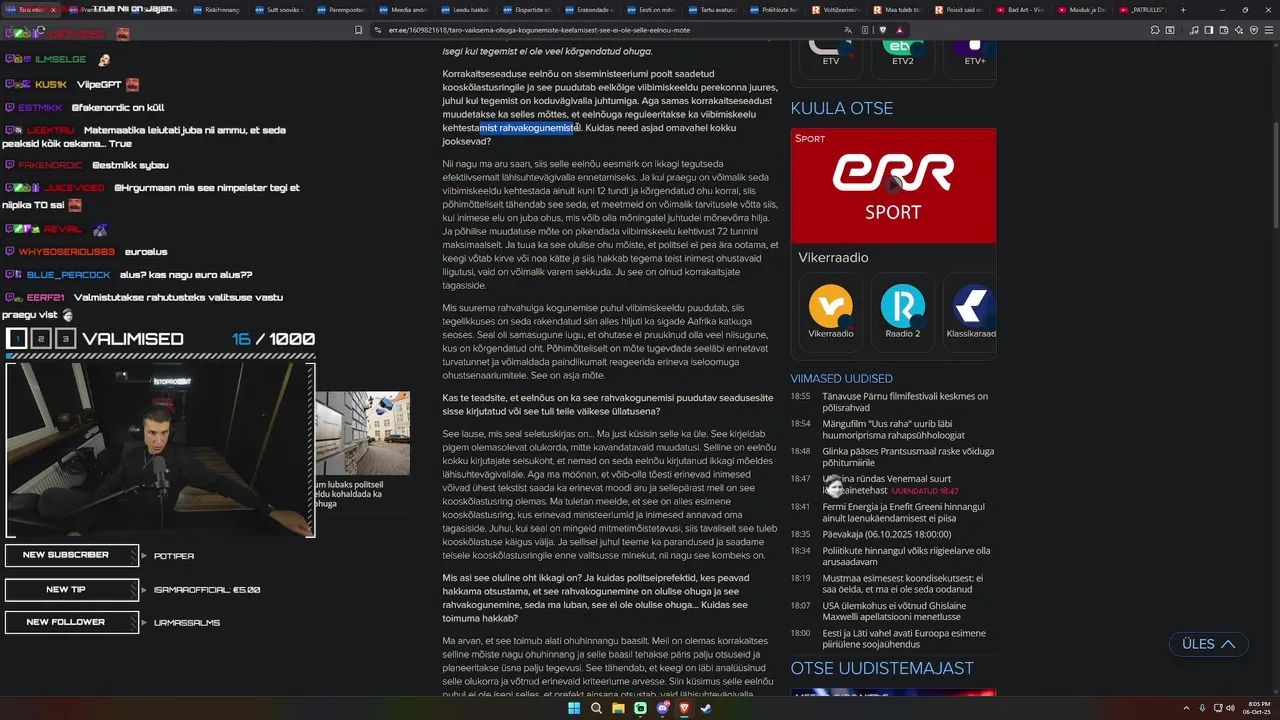Open the Raadio 2 station icon

click(x=902, y=306)
